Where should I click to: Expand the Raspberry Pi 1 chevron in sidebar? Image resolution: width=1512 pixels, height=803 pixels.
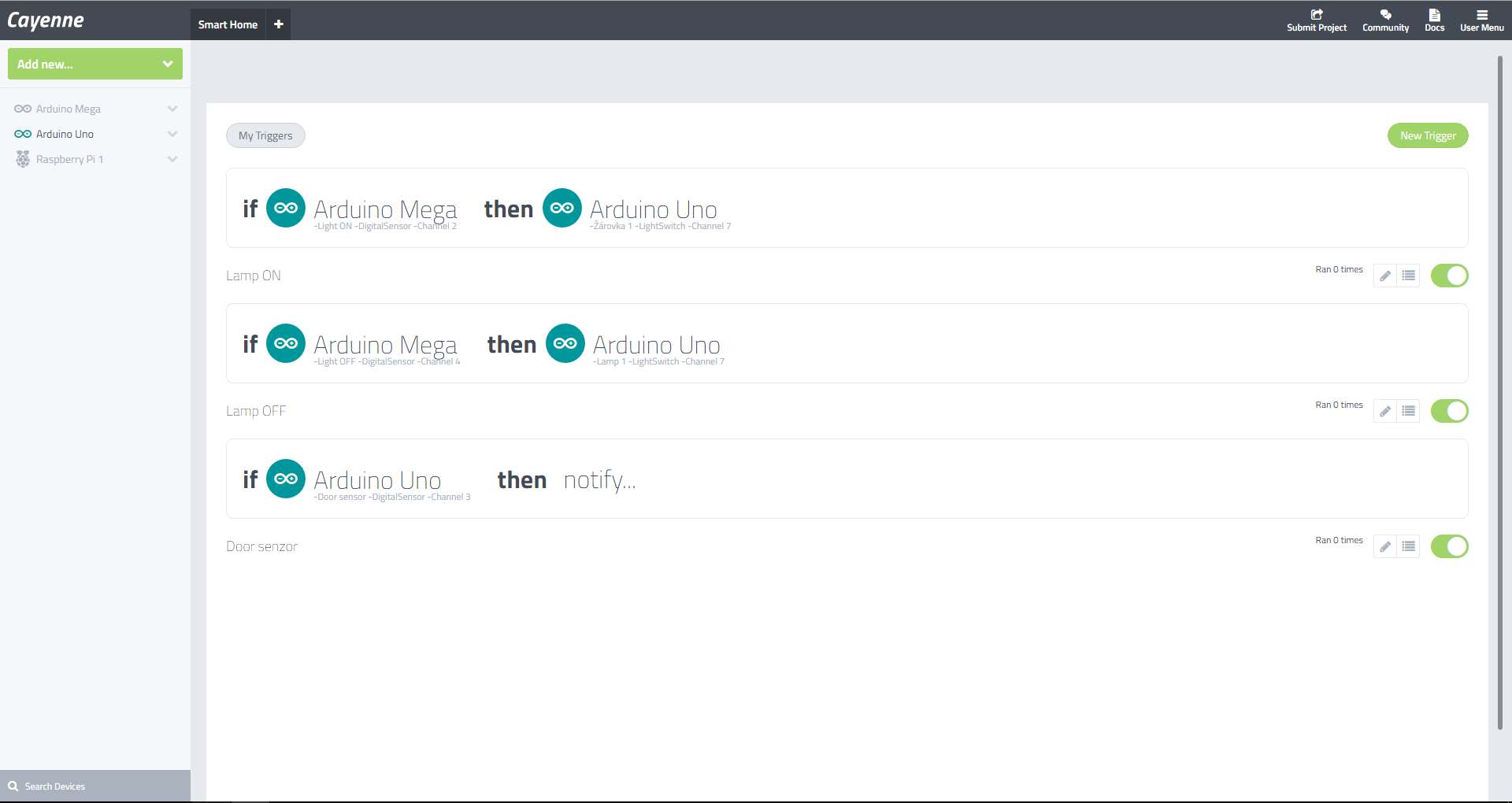coord(172,159)
